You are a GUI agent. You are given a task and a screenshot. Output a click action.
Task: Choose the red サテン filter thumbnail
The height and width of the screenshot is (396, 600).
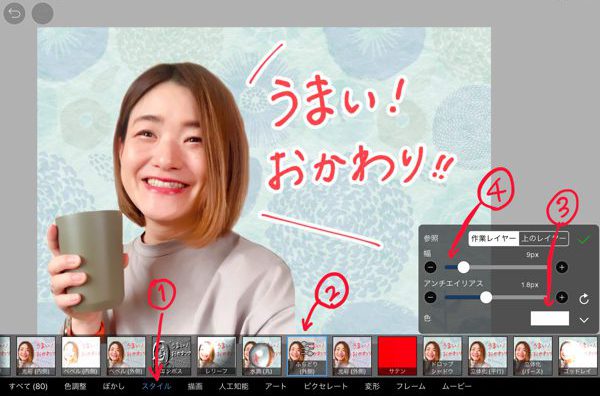(x=397, y=356)
